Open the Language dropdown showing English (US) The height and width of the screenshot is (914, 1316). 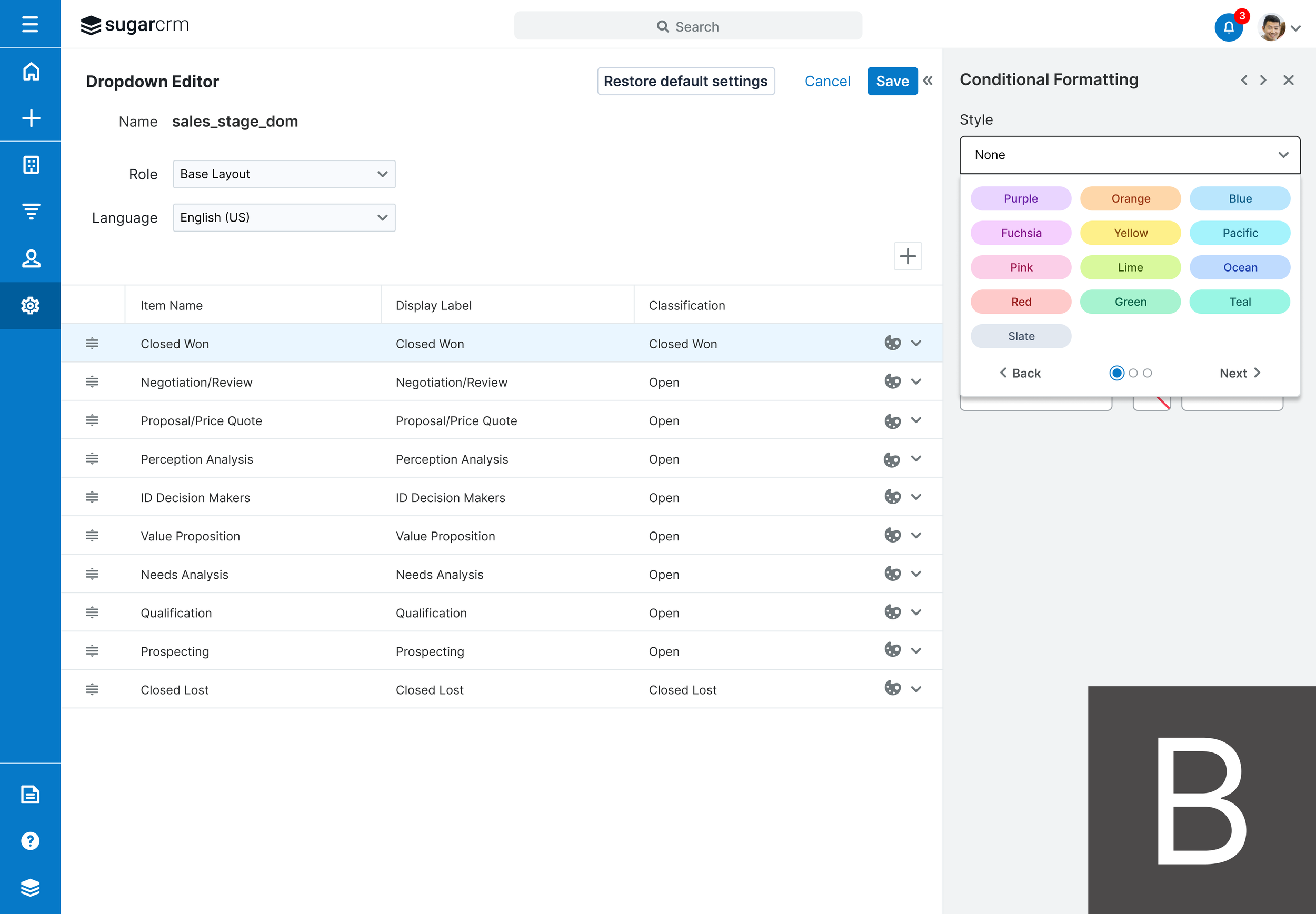tap(284, 218)
